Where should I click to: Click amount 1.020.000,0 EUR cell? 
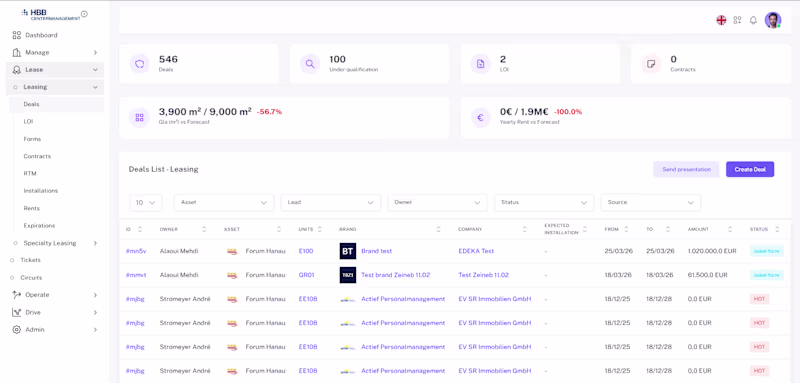[x=712, y=251]
